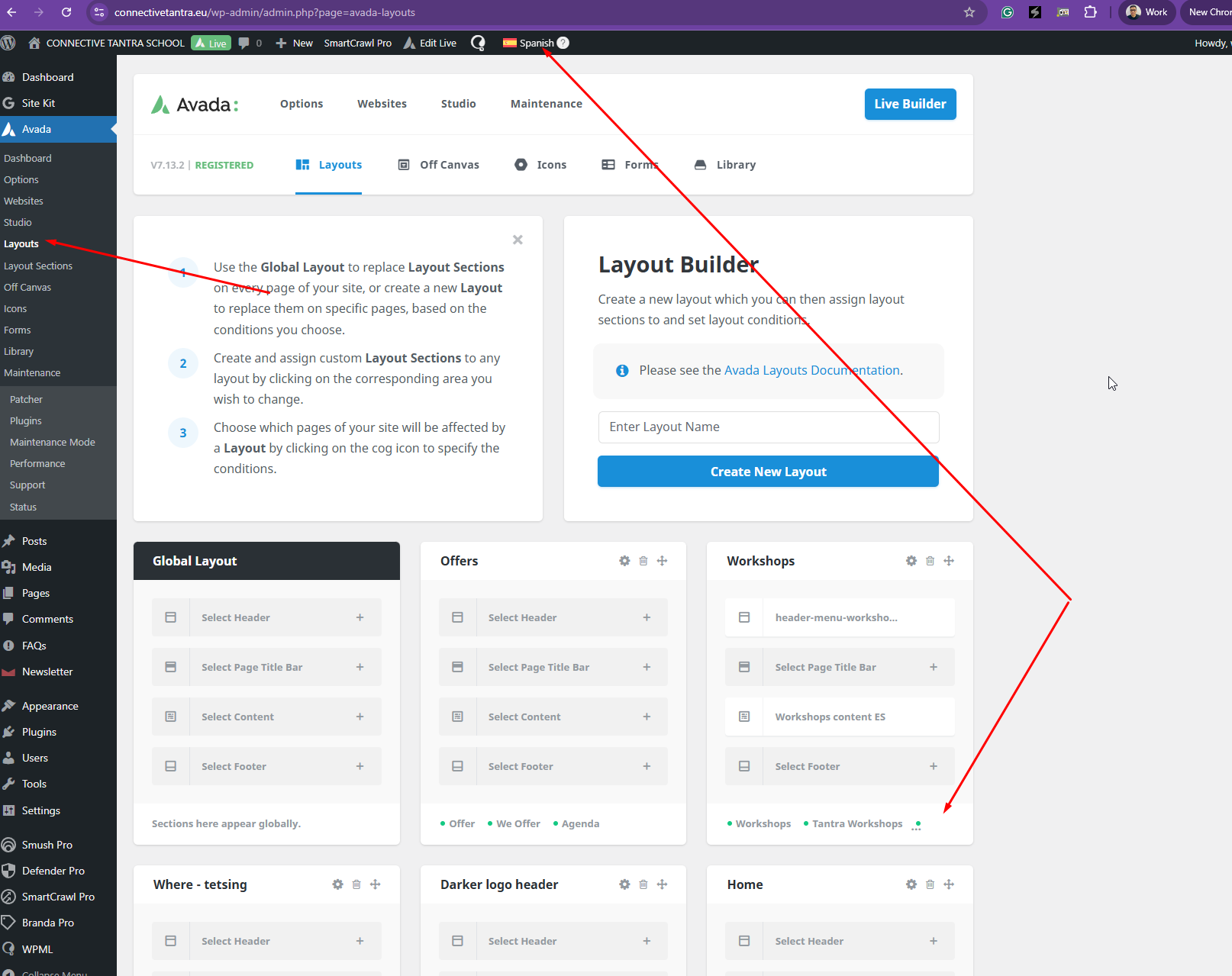Reload the page in the browser
The width and height of the screenshot is (1232, 976).
click(66, 12)
